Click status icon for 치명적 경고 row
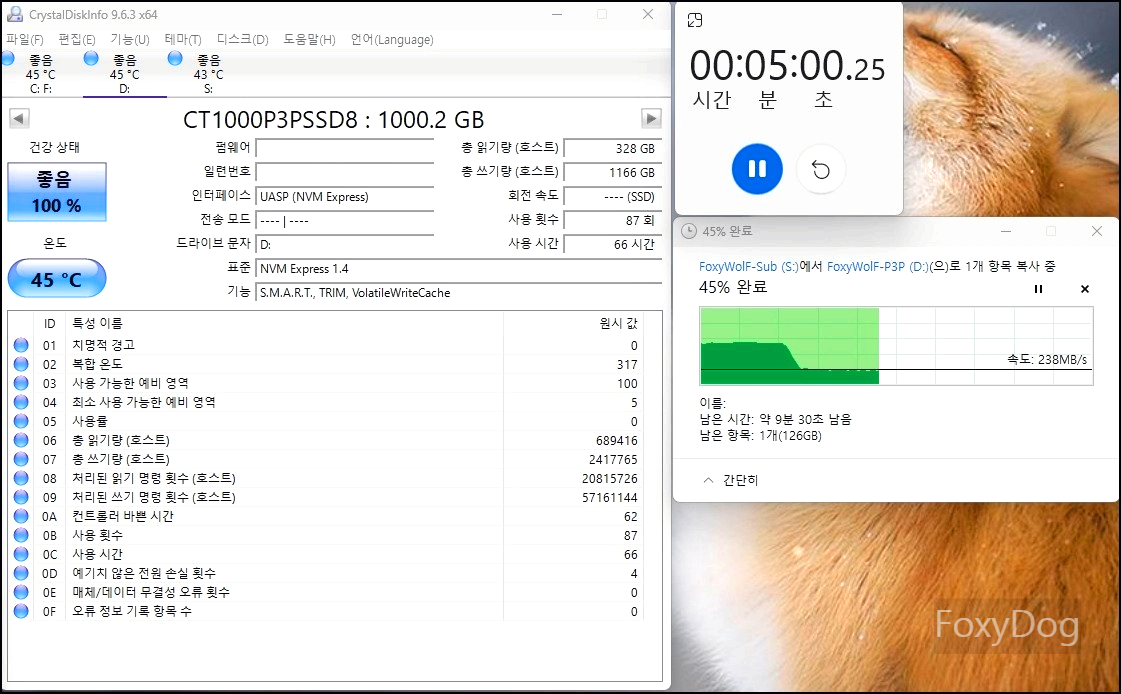This screenshot has width=1121, height=694. 21,345
